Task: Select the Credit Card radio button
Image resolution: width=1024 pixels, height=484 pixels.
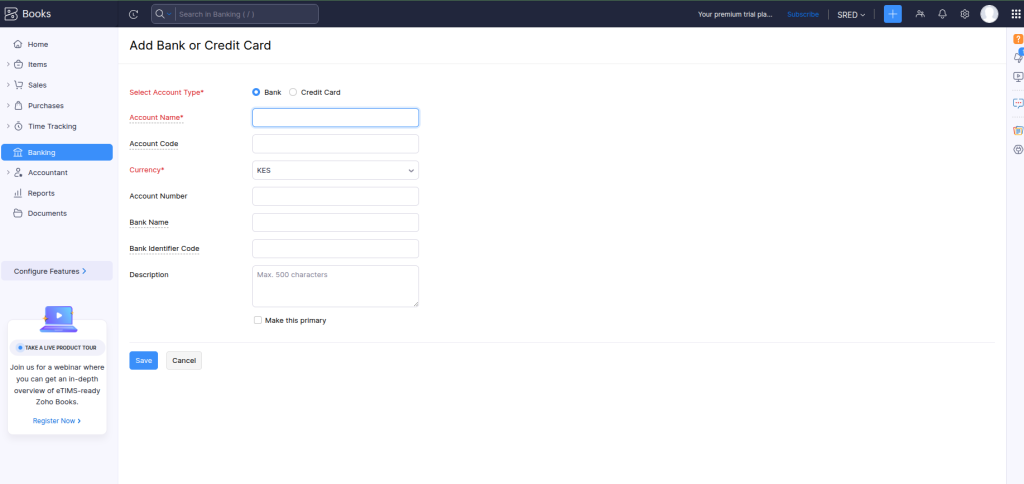Action: click(293, 92)
